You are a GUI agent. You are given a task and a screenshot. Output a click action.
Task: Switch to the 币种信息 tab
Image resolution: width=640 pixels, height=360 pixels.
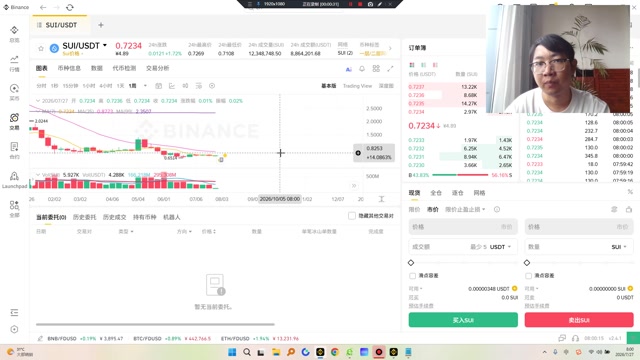point(69,68)
